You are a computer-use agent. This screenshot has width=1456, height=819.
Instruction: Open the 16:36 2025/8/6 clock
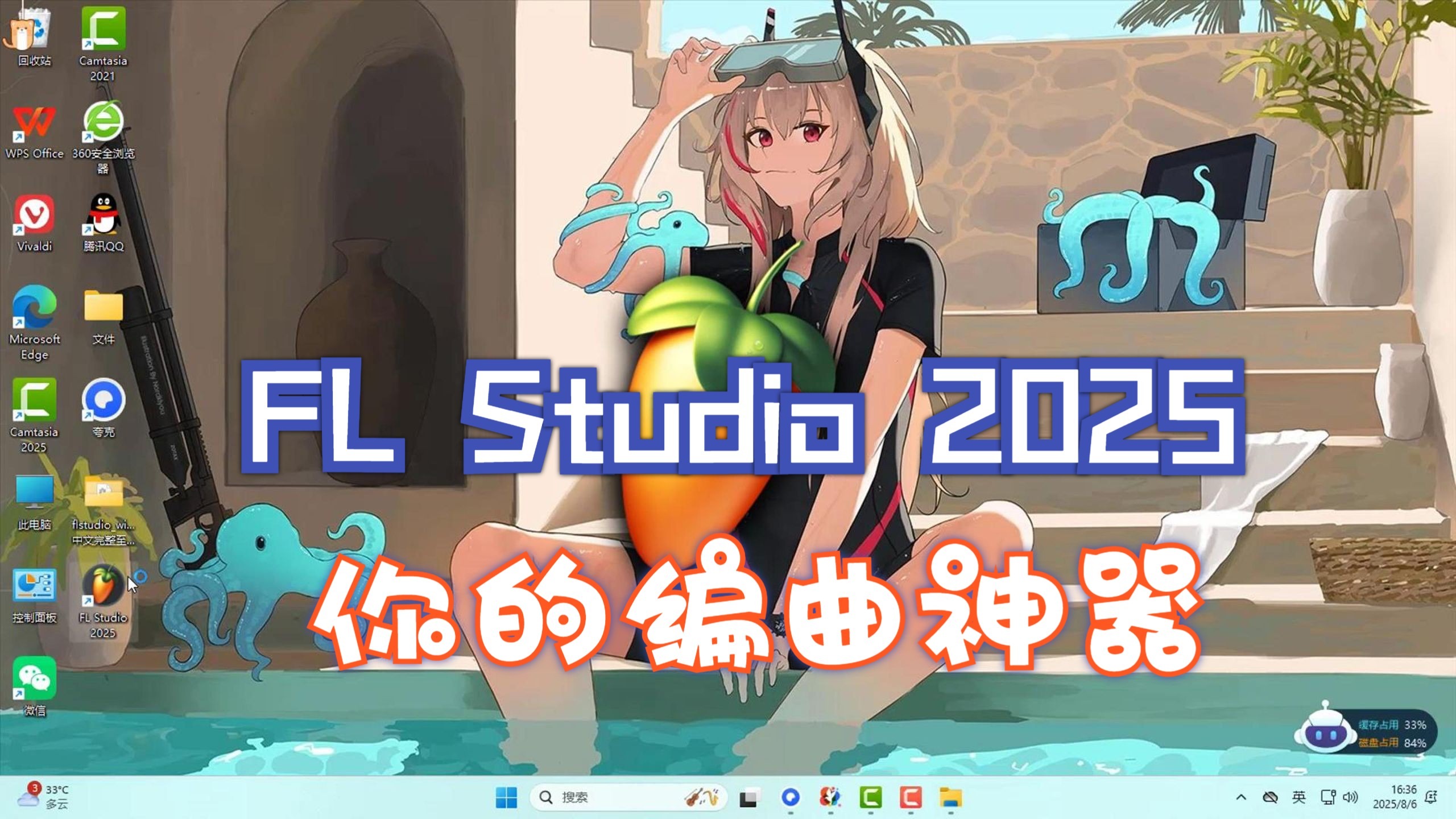[1395, 797]
